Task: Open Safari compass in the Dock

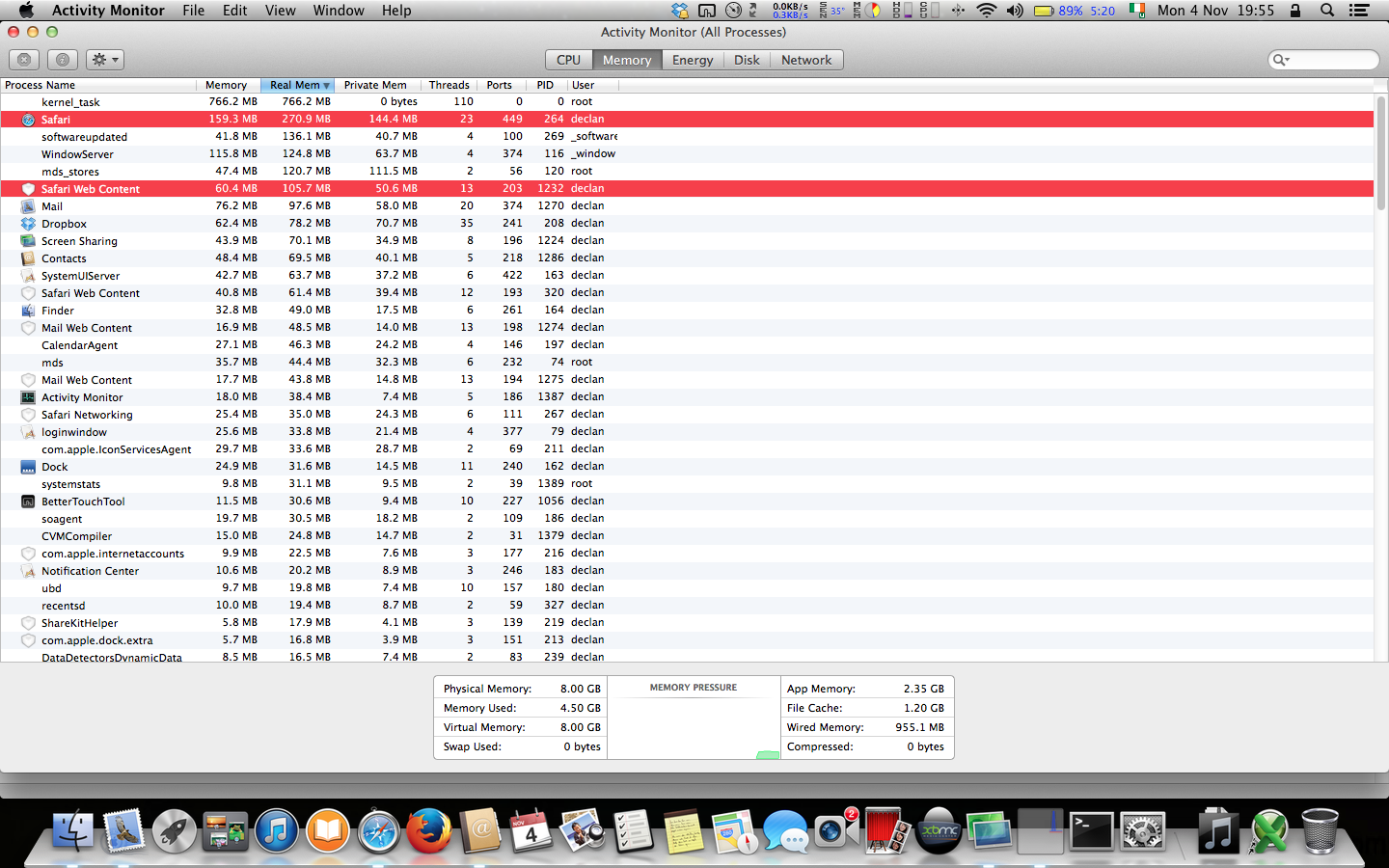Action: [379, 831]
